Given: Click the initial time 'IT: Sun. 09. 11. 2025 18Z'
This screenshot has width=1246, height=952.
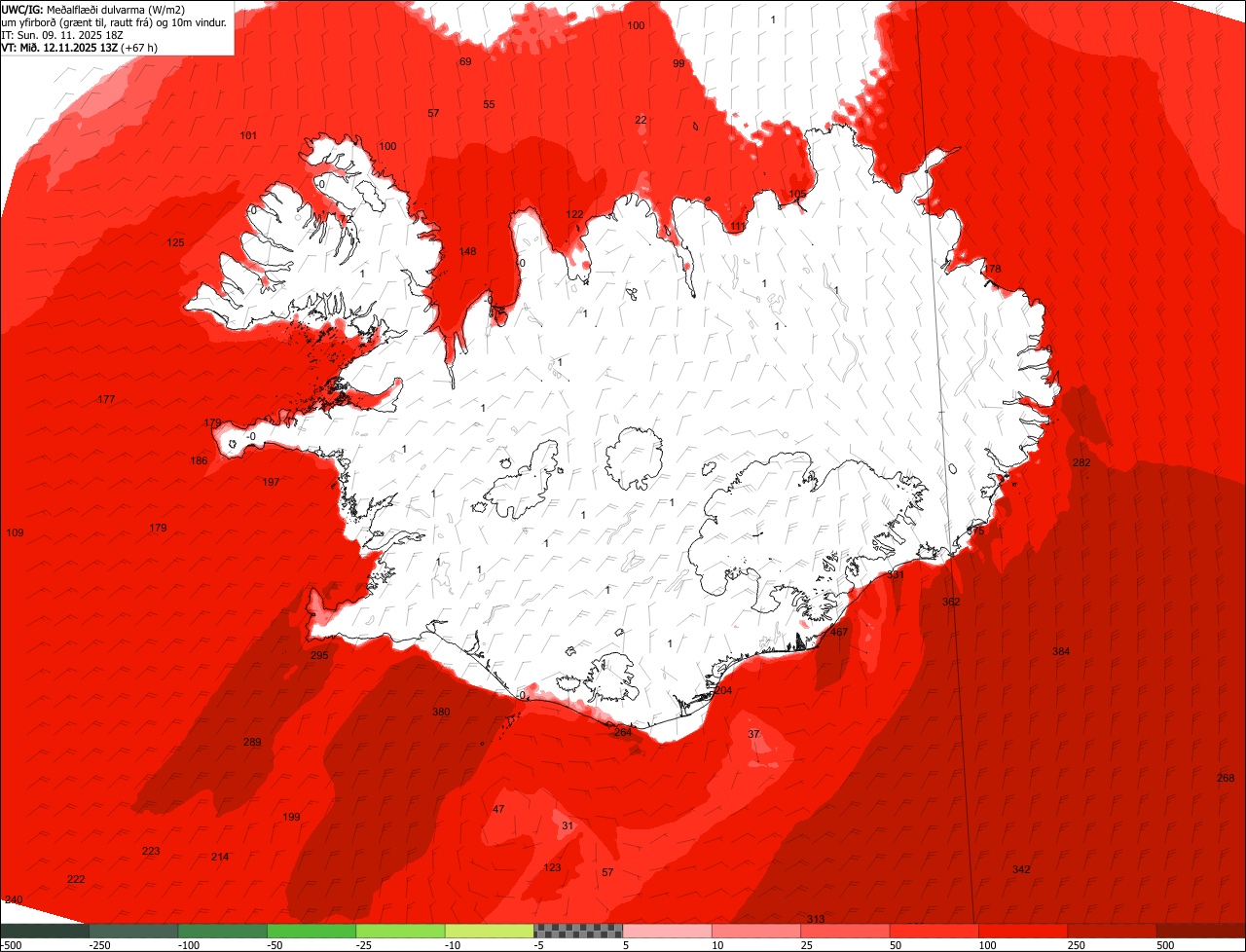Looking at the screenshot, I should pyautogui.click(x=60, y=34).
